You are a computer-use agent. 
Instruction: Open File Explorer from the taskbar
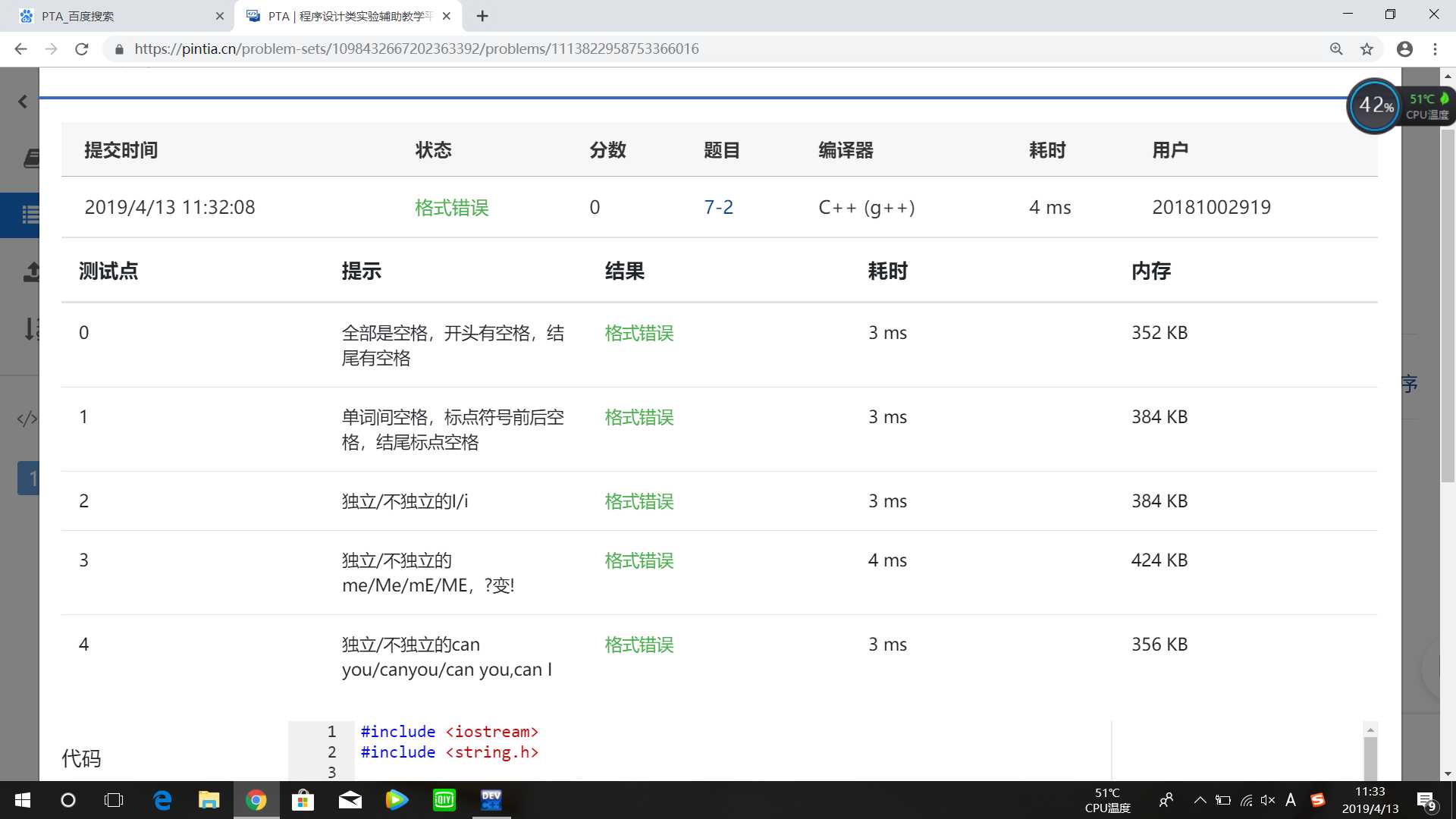pos(209,800)
